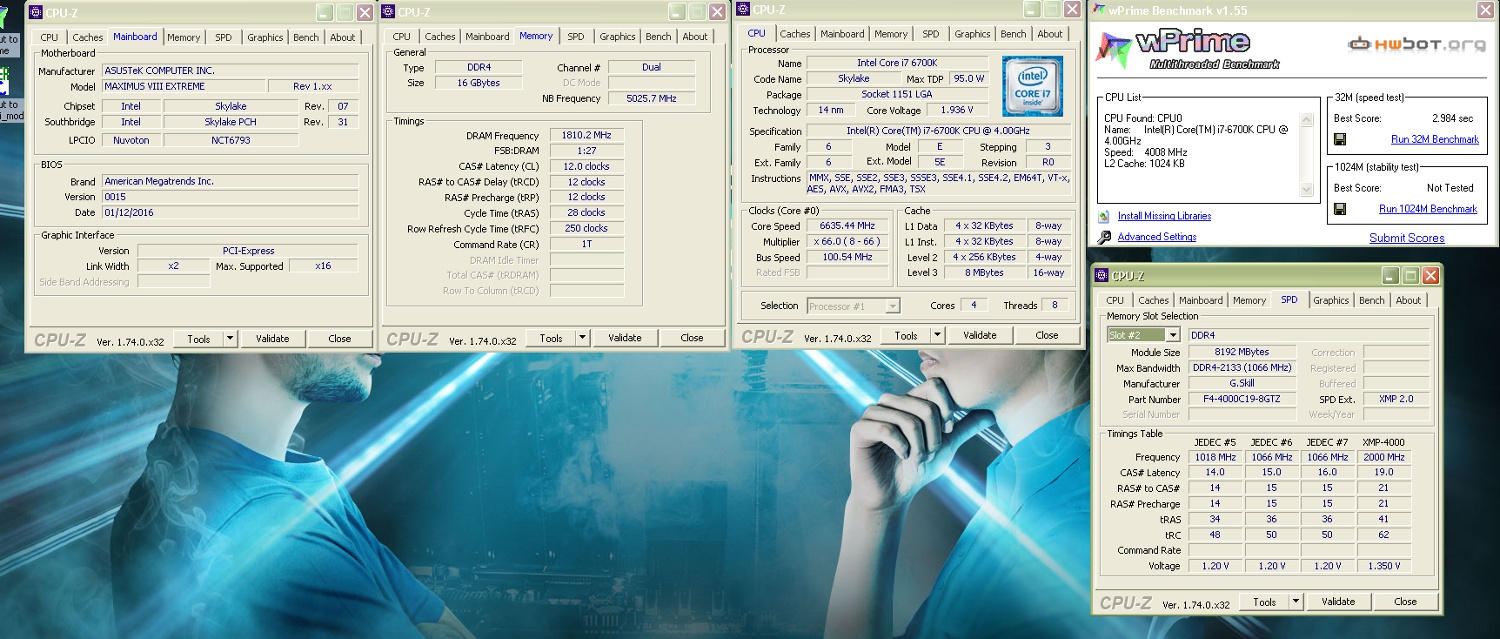Click the Intel Core i7 logo badge
This screenshot has height=639, width=1500.
tap(1032, 86)
